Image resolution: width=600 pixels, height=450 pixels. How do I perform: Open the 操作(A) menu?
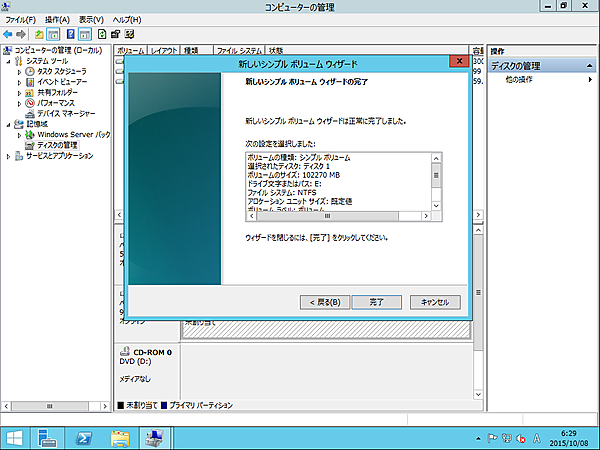pos(57,19)
